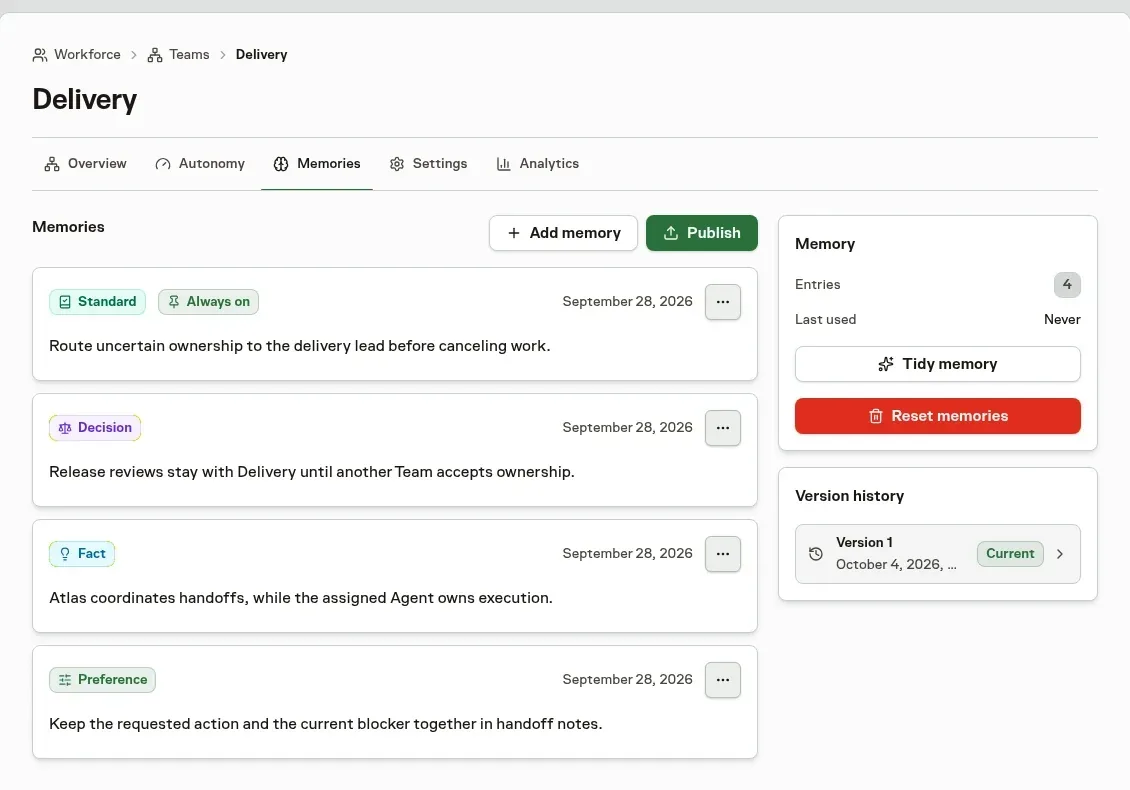The height and width of the screenshot is (790, 1130).
Task: Click the Memories brain icon
Action: coord(281,164)
